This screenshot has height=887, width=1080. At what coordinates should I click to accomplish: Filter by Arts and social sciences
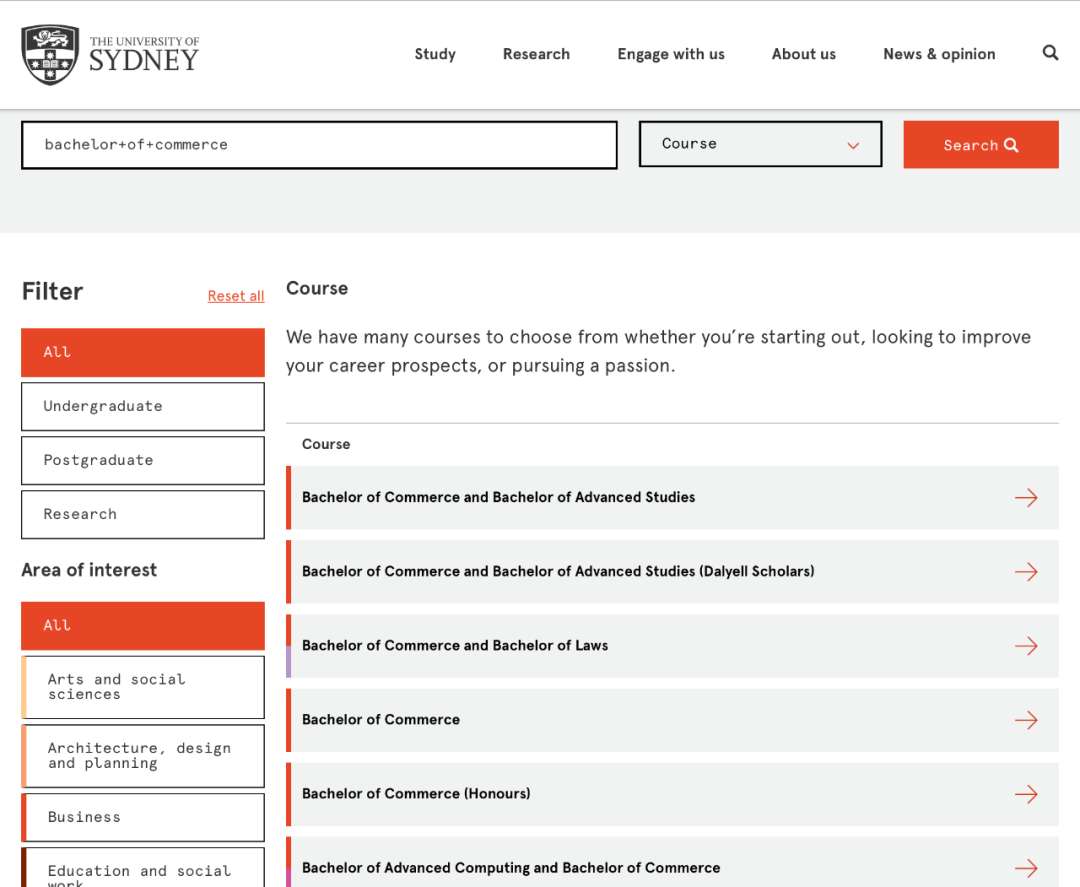coord(143,687)
